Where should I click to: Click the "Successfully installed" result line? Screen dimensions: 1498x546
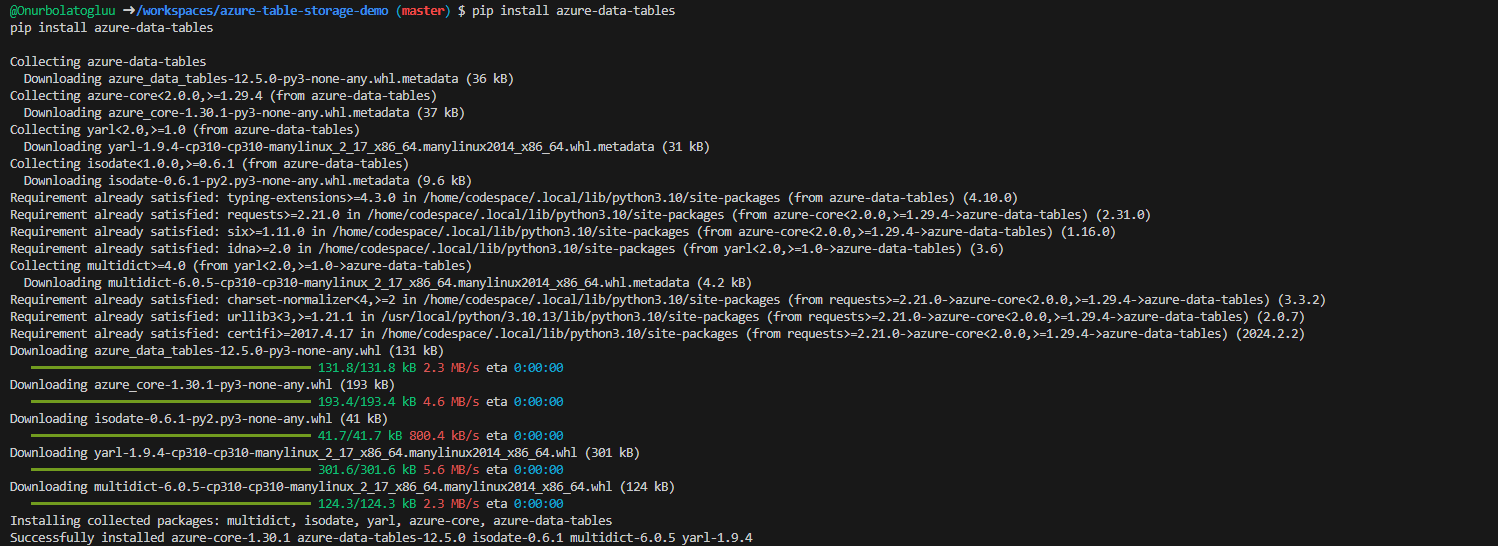[x=381, y=538]
